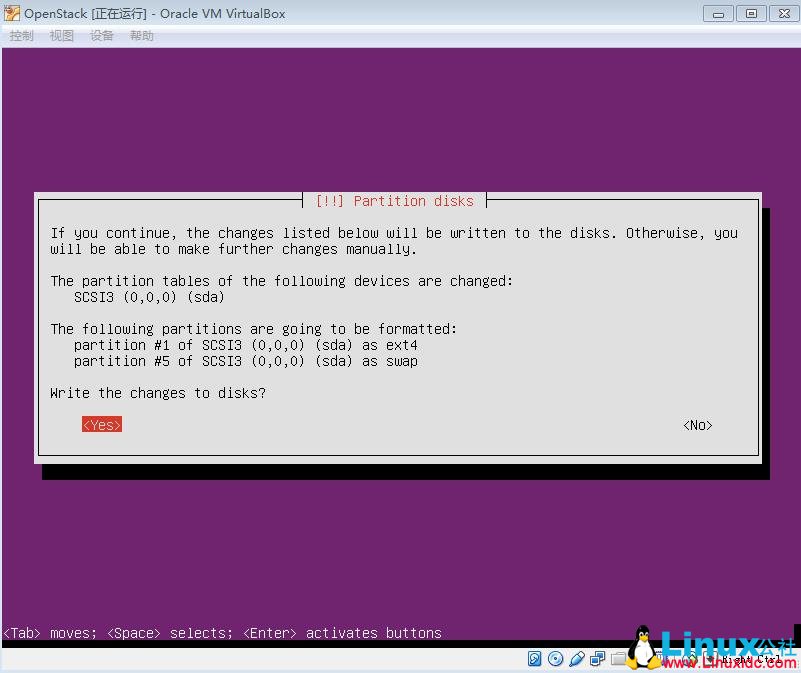
Task: Open the 帮助 menu
Action: 140,35
